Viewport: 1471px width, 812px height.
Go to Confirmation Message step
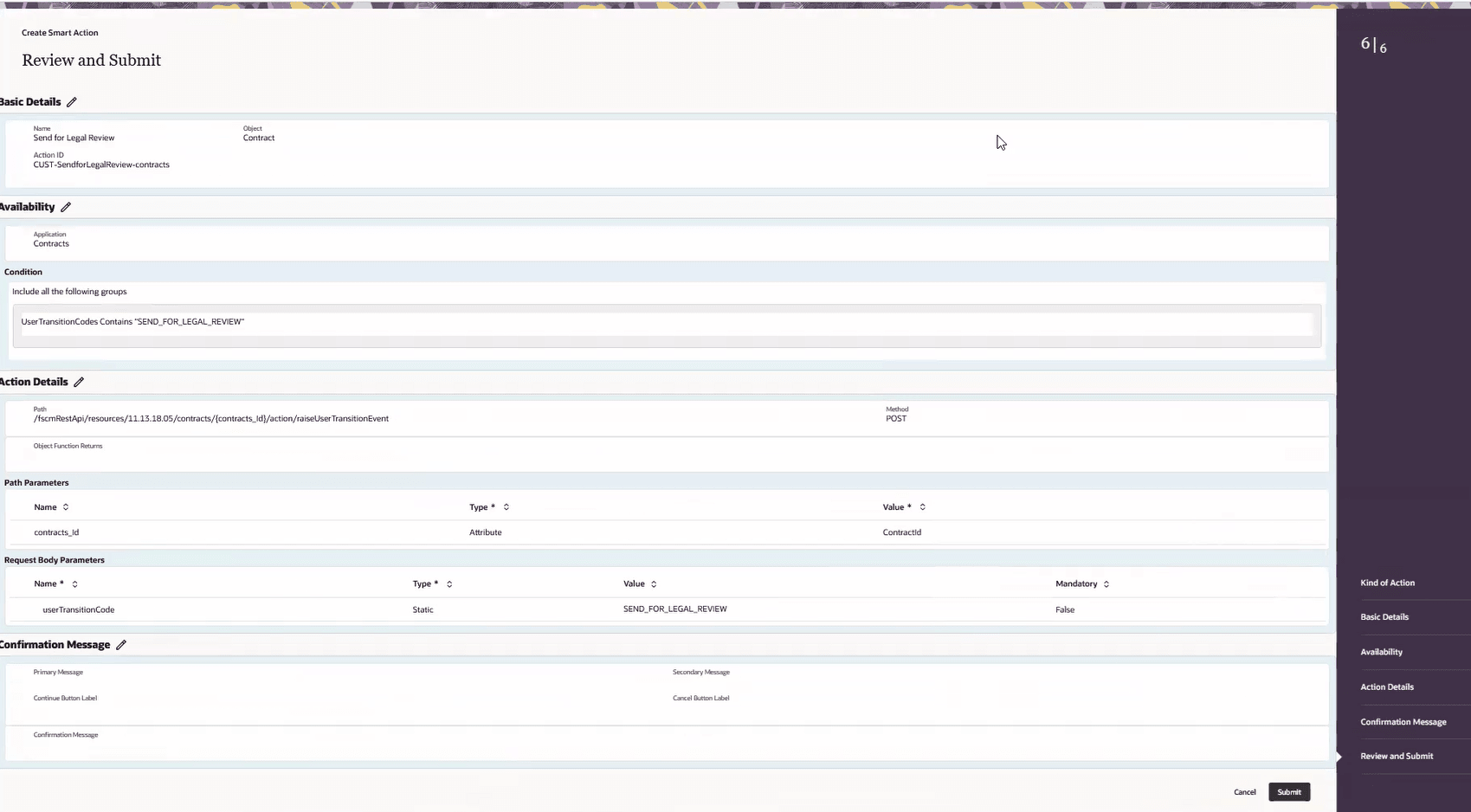tap(1403, 722)
